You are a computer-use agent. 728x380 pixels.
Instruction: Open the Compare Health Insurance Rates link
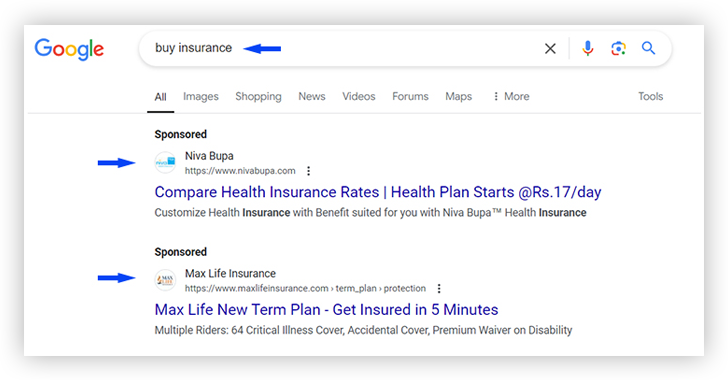pos(378,192)
